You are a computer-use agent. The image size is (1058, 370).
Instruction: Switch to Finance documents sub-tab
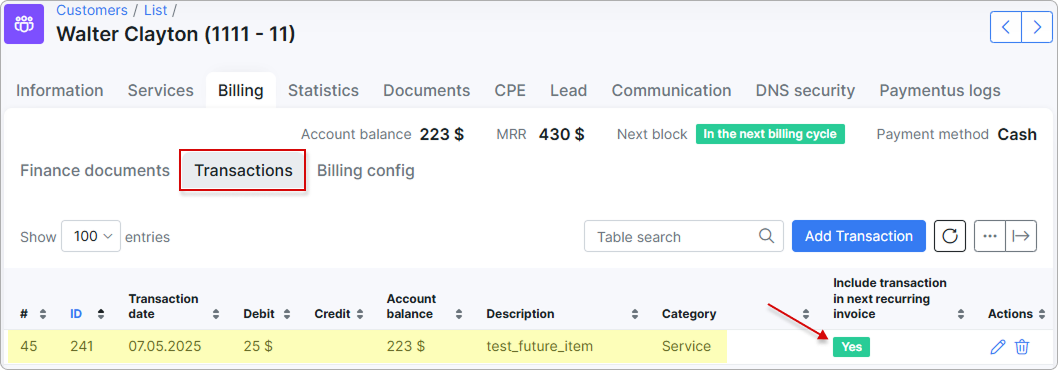pos(95,170)
